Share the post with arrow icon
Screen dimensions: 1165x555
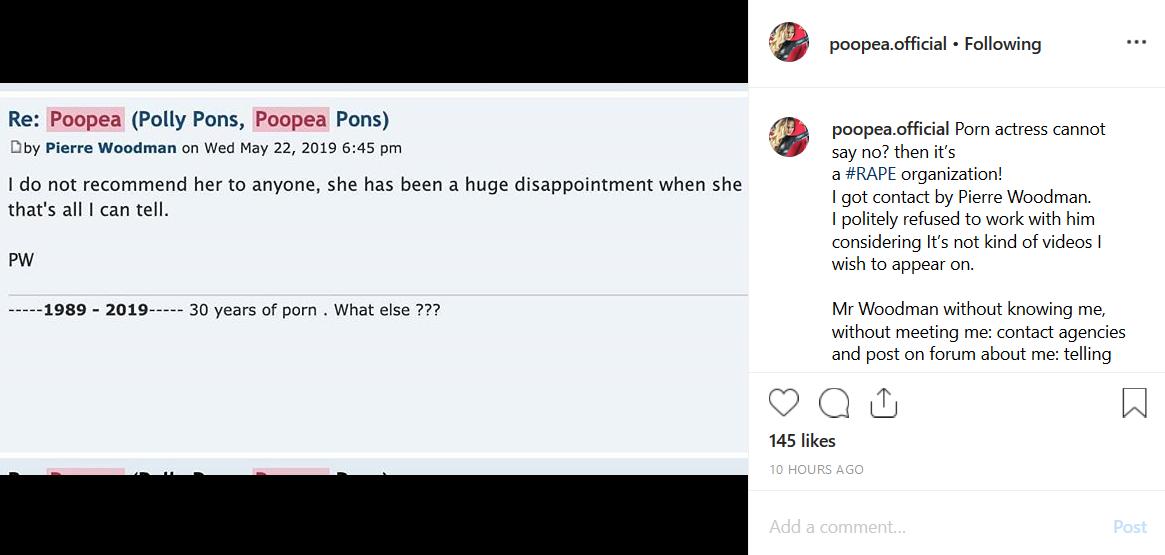(883, 402)
